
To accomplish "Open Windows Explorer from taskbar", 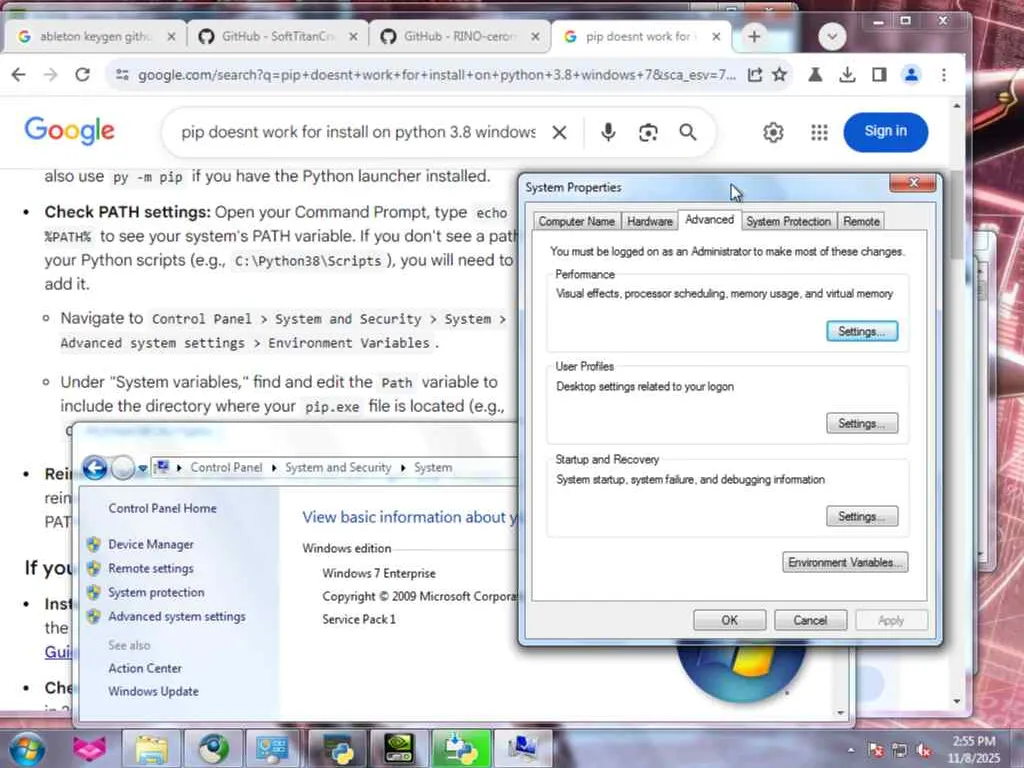I will coord(152,749).
